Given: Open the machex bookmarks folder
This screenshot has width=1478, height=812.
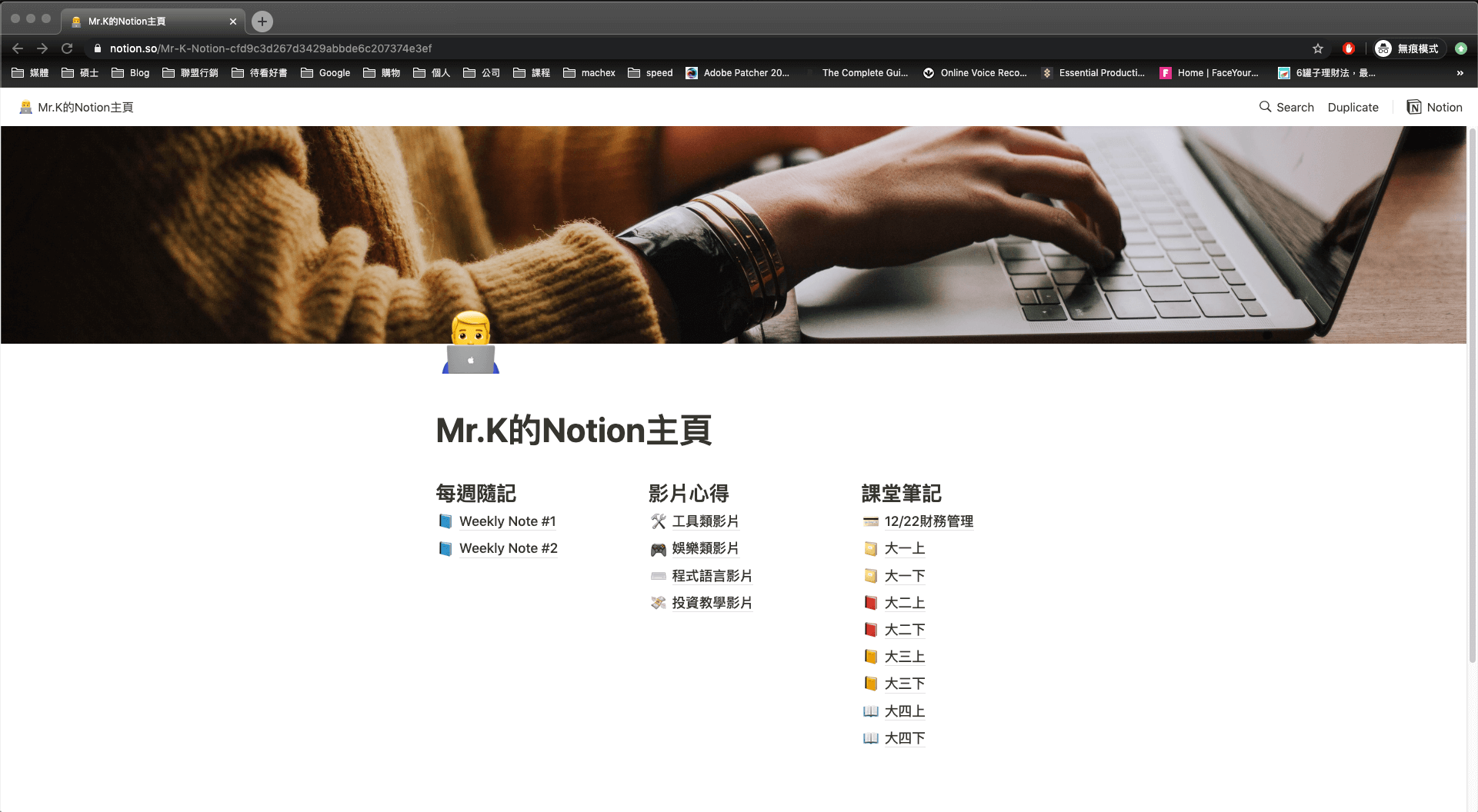Looking at the screenshot, I should 589,73.
